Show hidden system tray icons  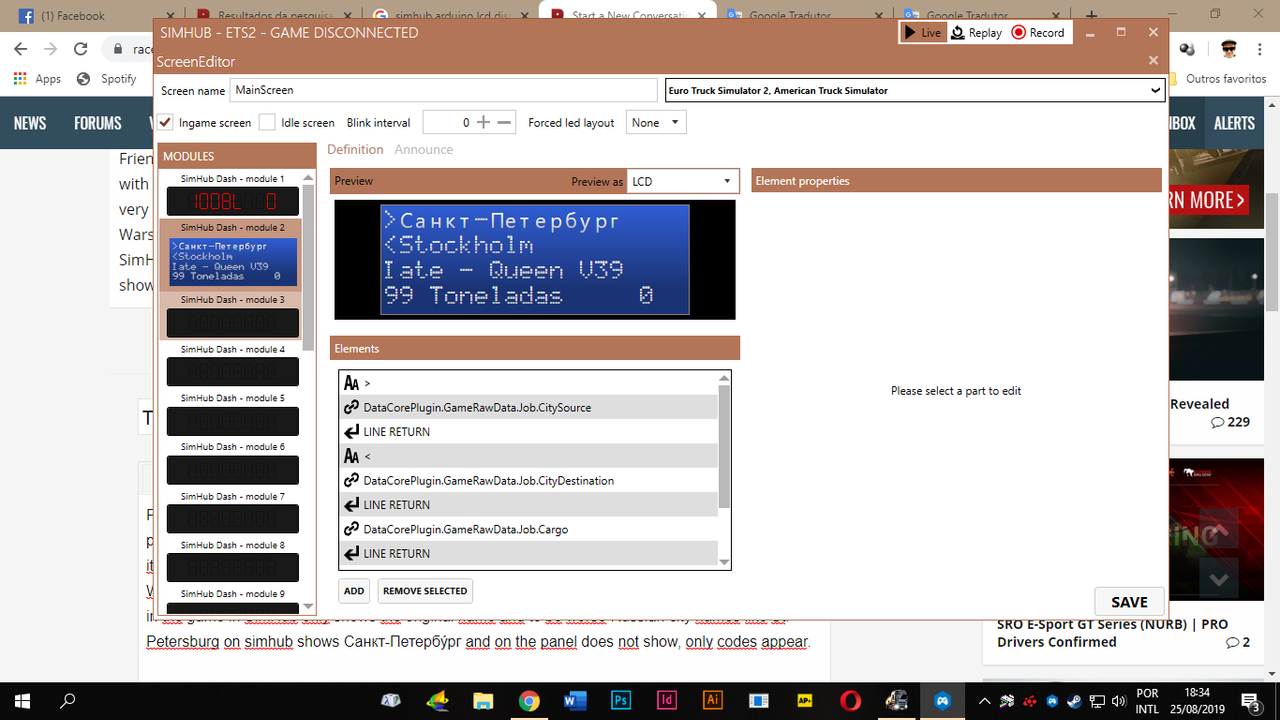(984, 700)
